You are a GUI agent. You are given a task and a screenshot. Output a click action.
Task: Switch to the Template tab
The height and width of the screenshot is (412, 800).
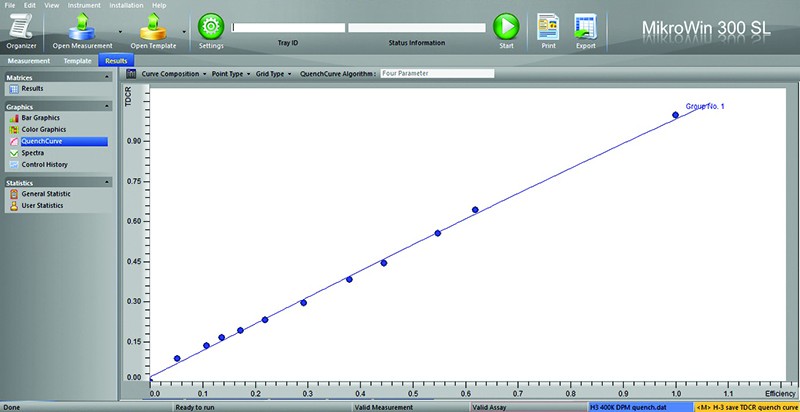tap(77, 60)
